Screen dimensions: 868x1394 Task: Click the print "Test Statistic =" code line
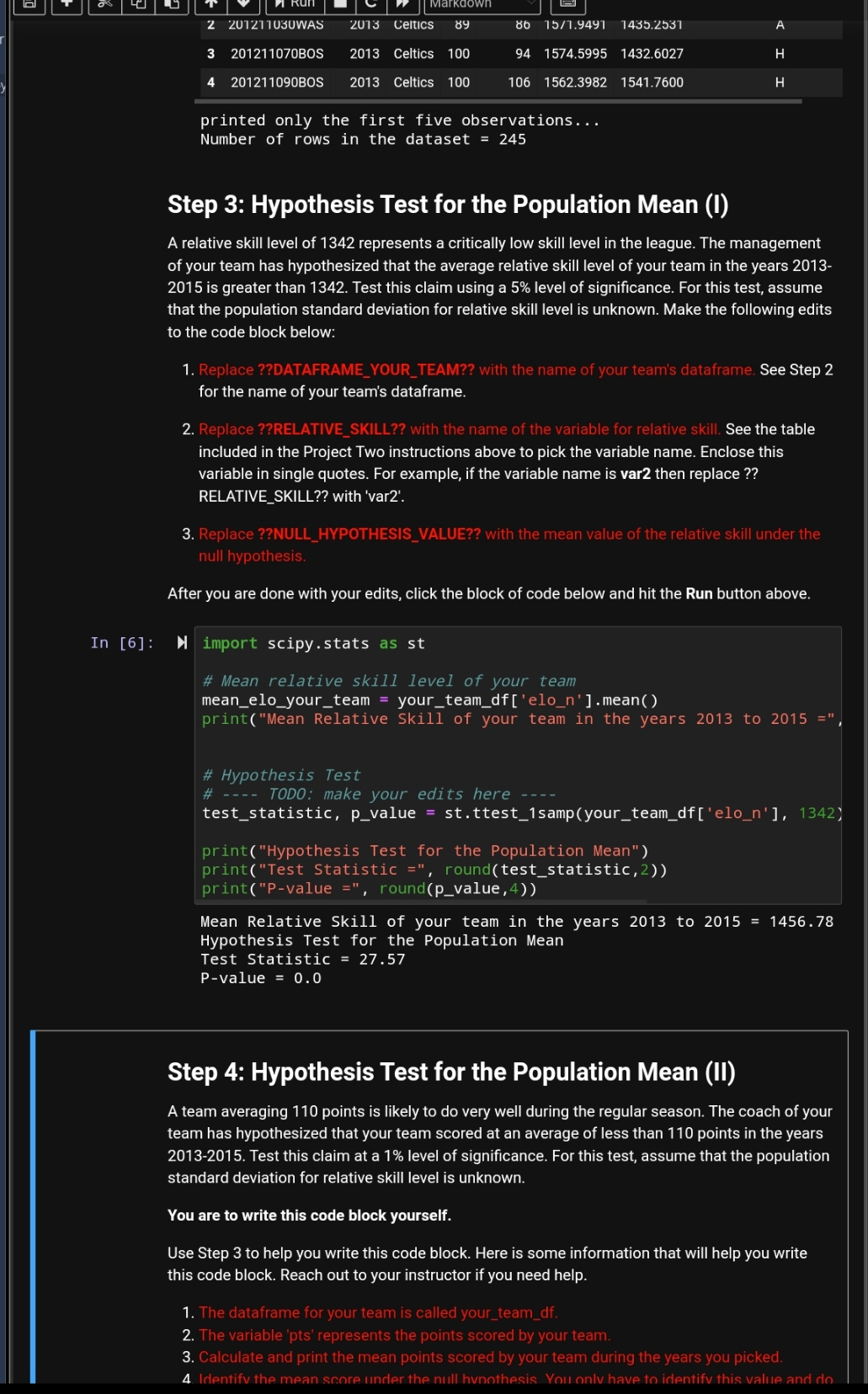[x=434, y=870]
